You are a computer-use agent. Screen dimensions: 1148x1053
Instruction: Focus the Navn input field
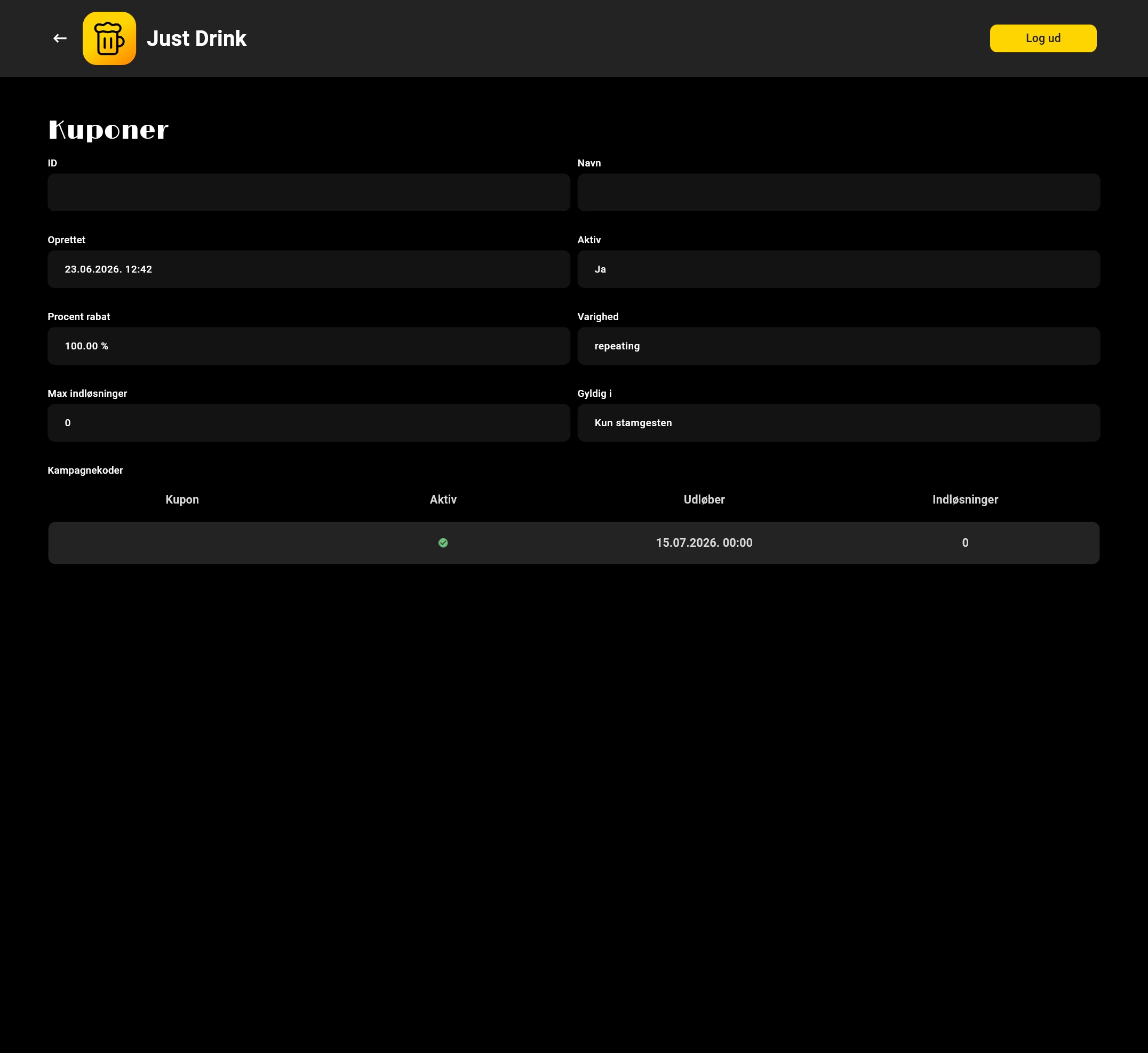(x=838, y=193)
